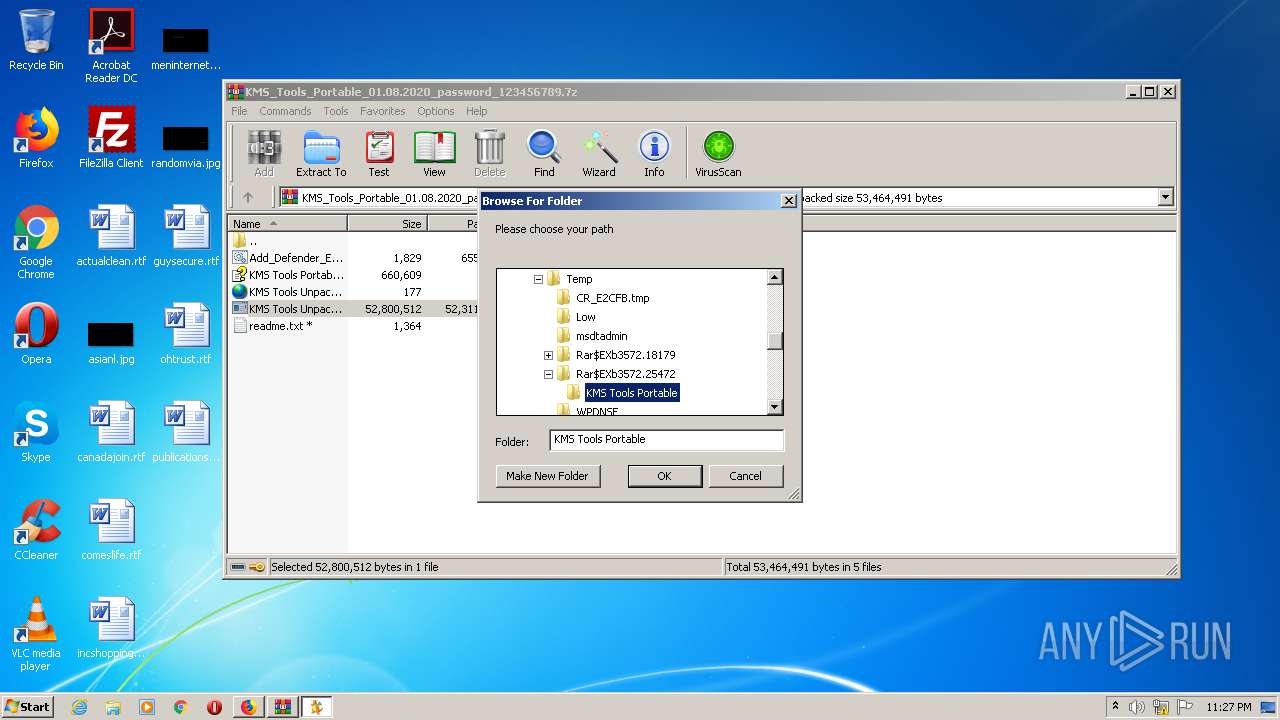Click the Add toolbar icon in WinRAR
Viewport: 1280px width, 720px height.
tap(263, 154)
